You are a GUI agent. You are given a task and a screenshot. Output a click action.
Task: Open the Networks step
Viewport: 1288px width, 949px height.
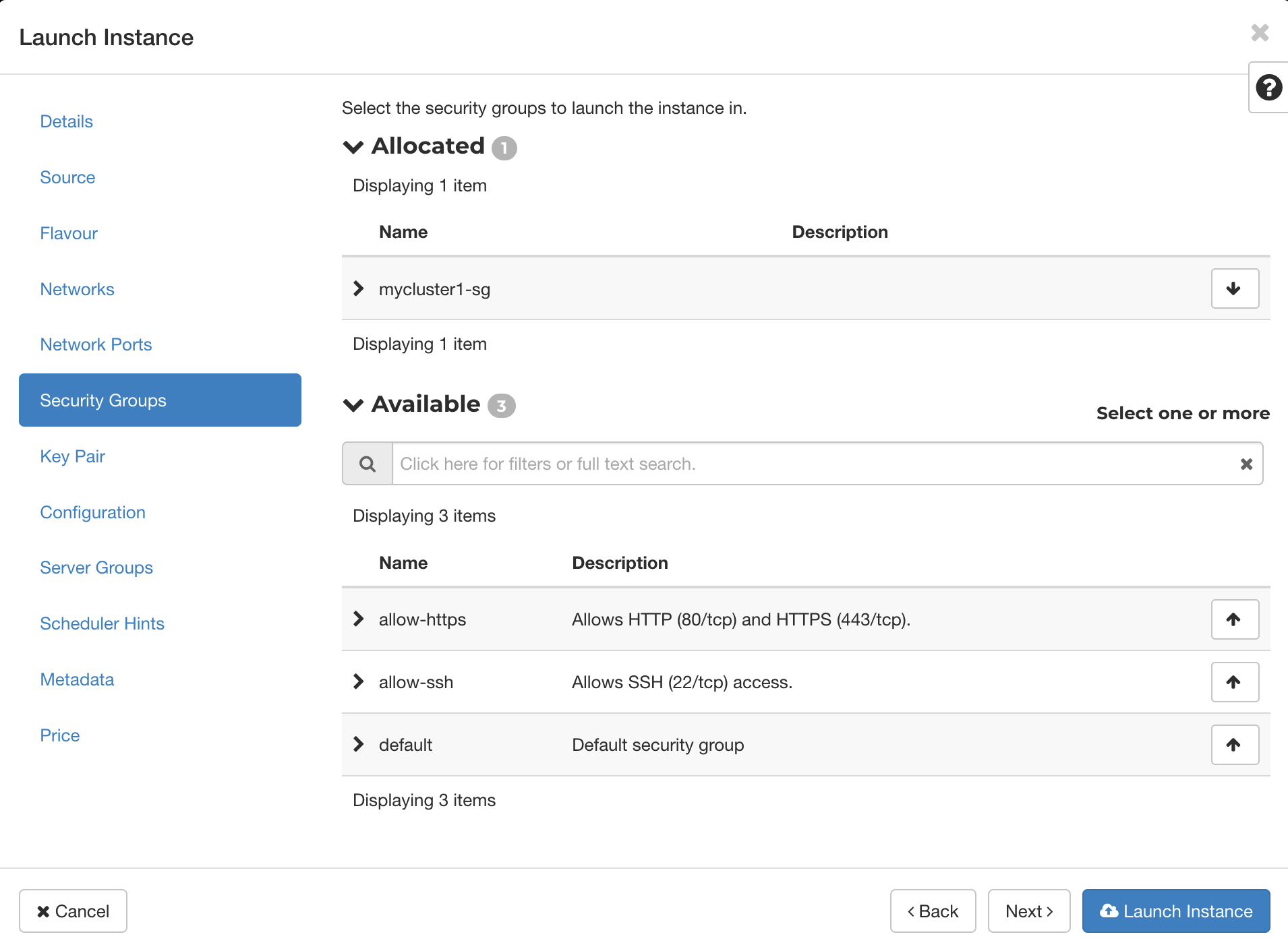tap(77, 288)
